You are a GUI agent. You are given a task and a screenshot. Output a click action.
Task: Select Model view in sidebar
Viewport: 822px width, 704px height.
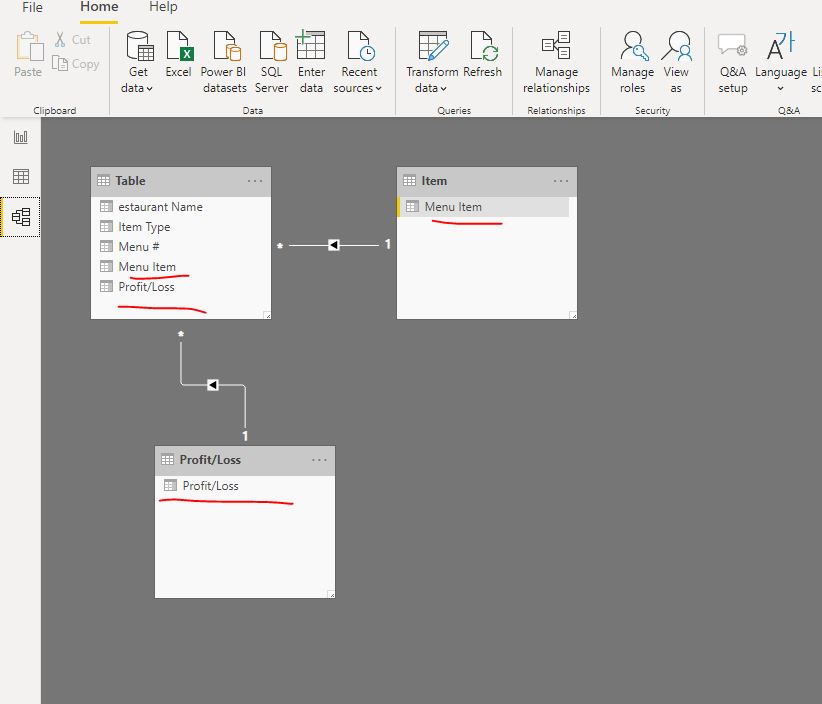point(20,217)
